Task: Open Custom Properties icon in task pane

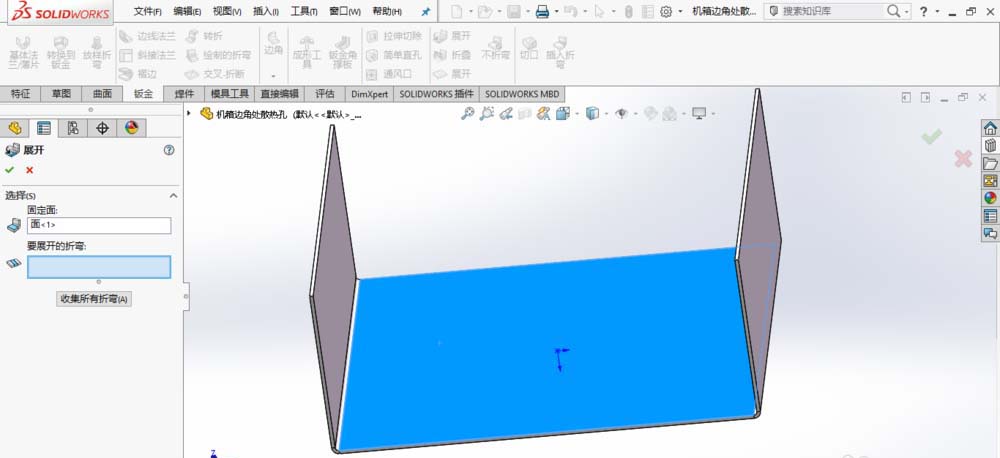Action: 990,216
